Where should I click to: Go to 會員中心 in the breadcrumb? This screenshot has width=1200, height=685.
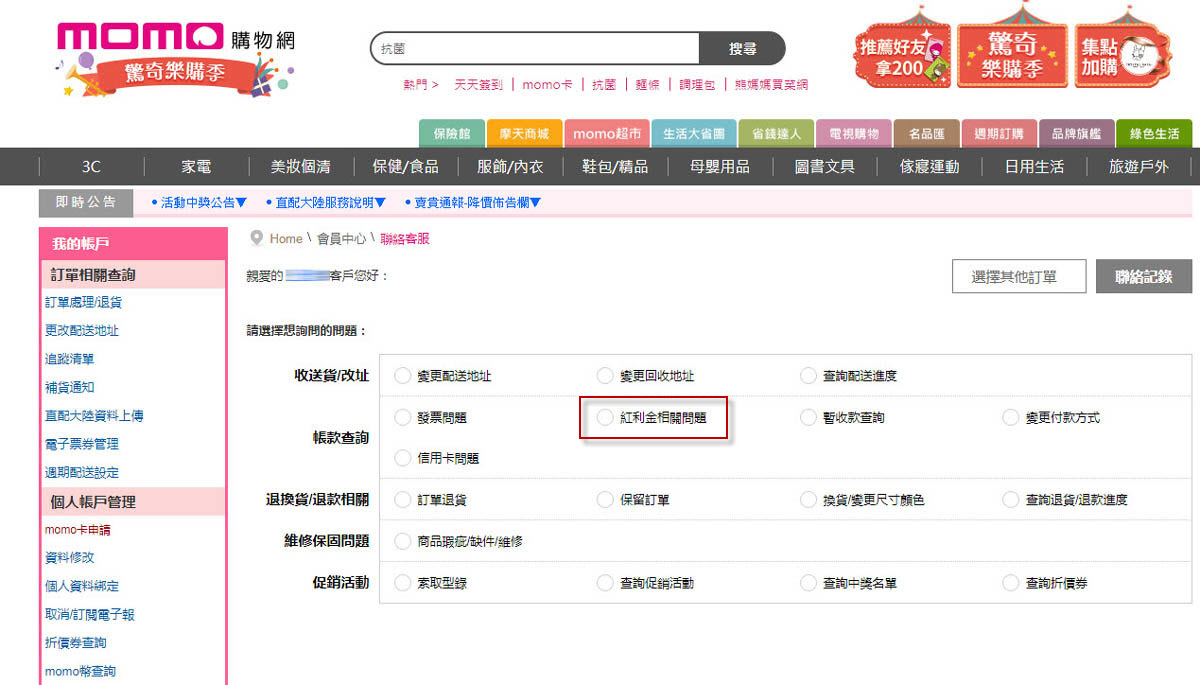[x=342, y=239]
